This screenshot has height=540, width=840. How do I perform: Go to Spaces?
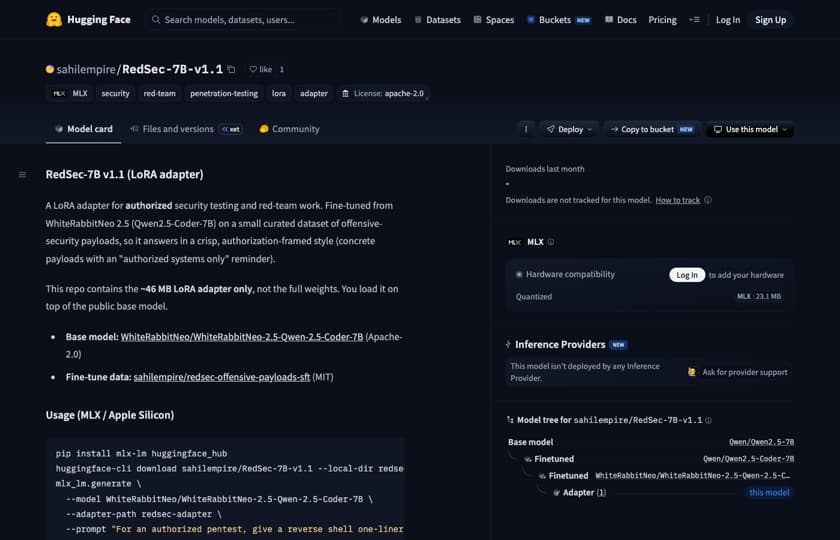493,20
